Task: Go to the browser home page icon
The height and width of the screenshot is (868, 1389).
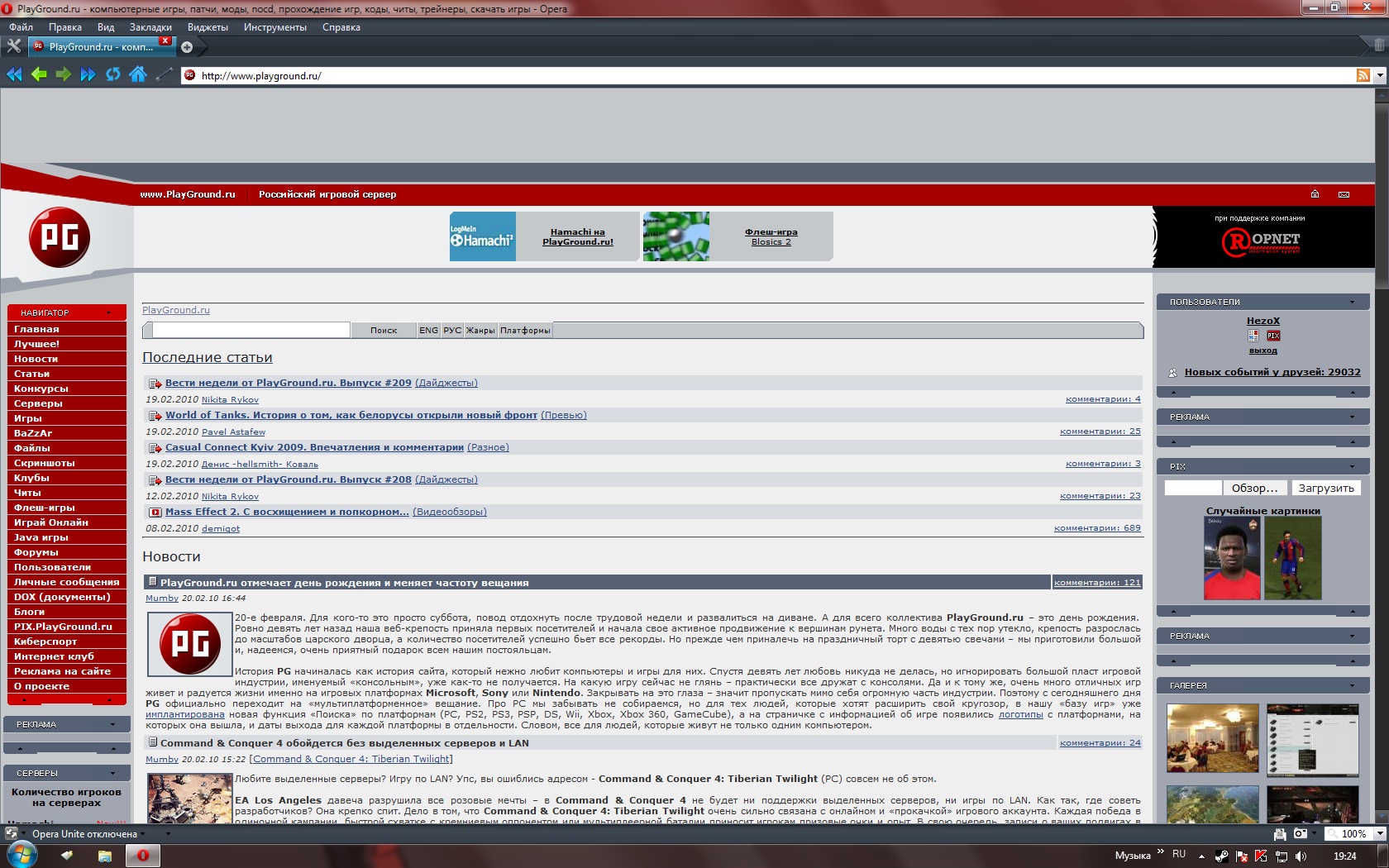Action: tap(137, 74)
